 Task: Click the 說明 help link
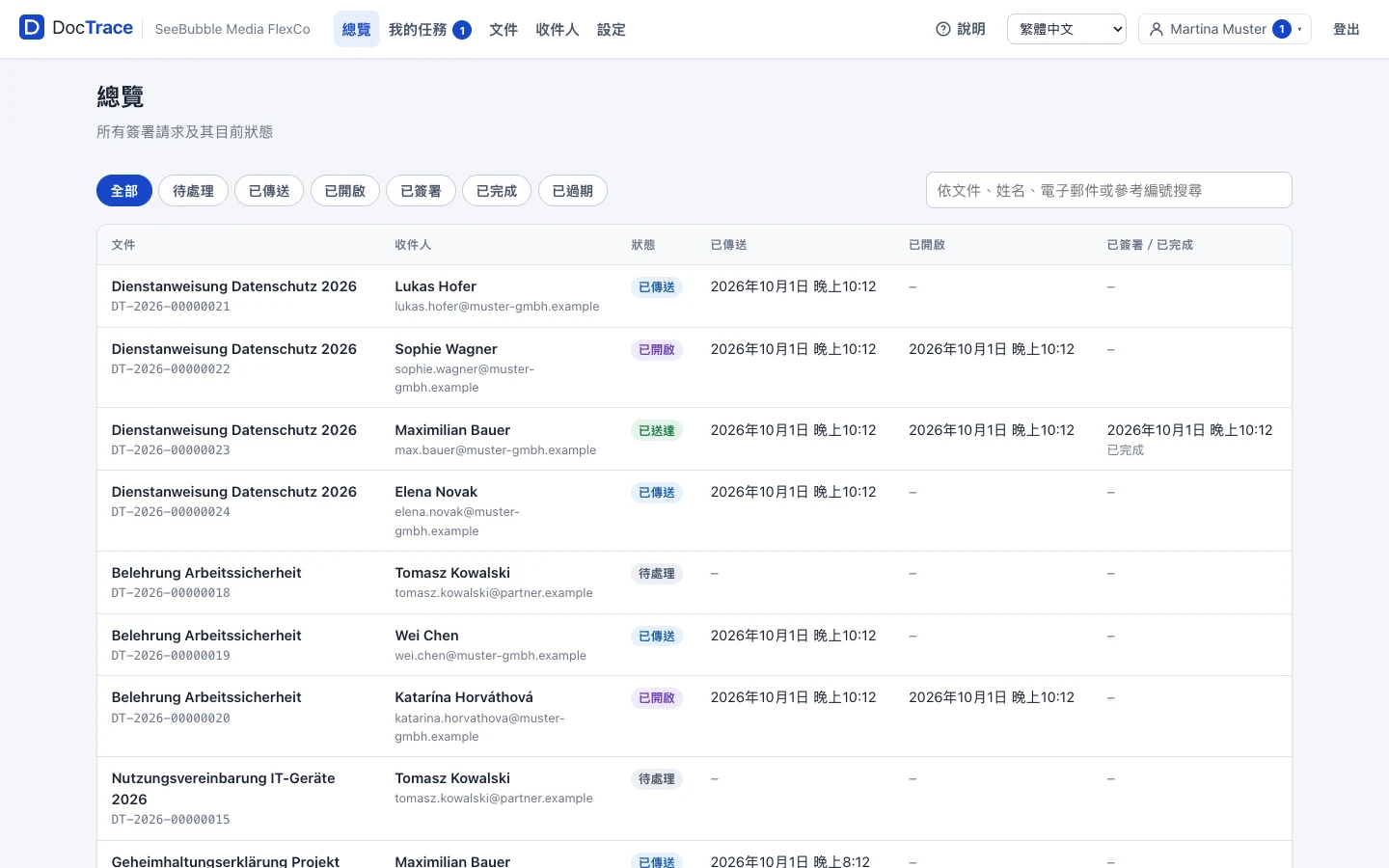961,29
